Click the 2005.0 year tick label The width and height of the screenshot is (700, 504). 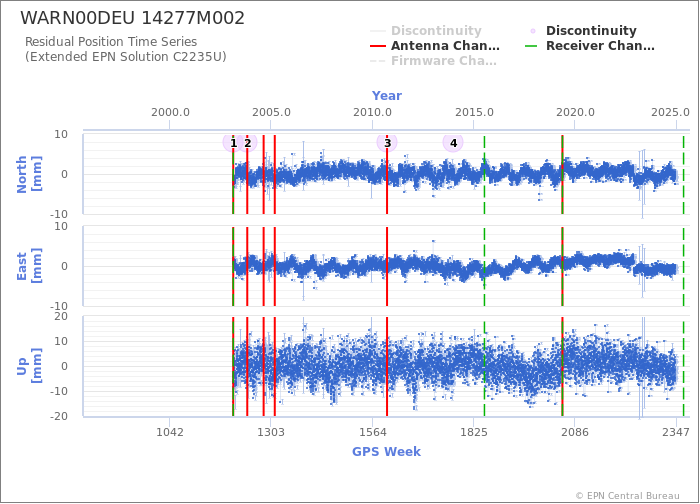(271, 112)
